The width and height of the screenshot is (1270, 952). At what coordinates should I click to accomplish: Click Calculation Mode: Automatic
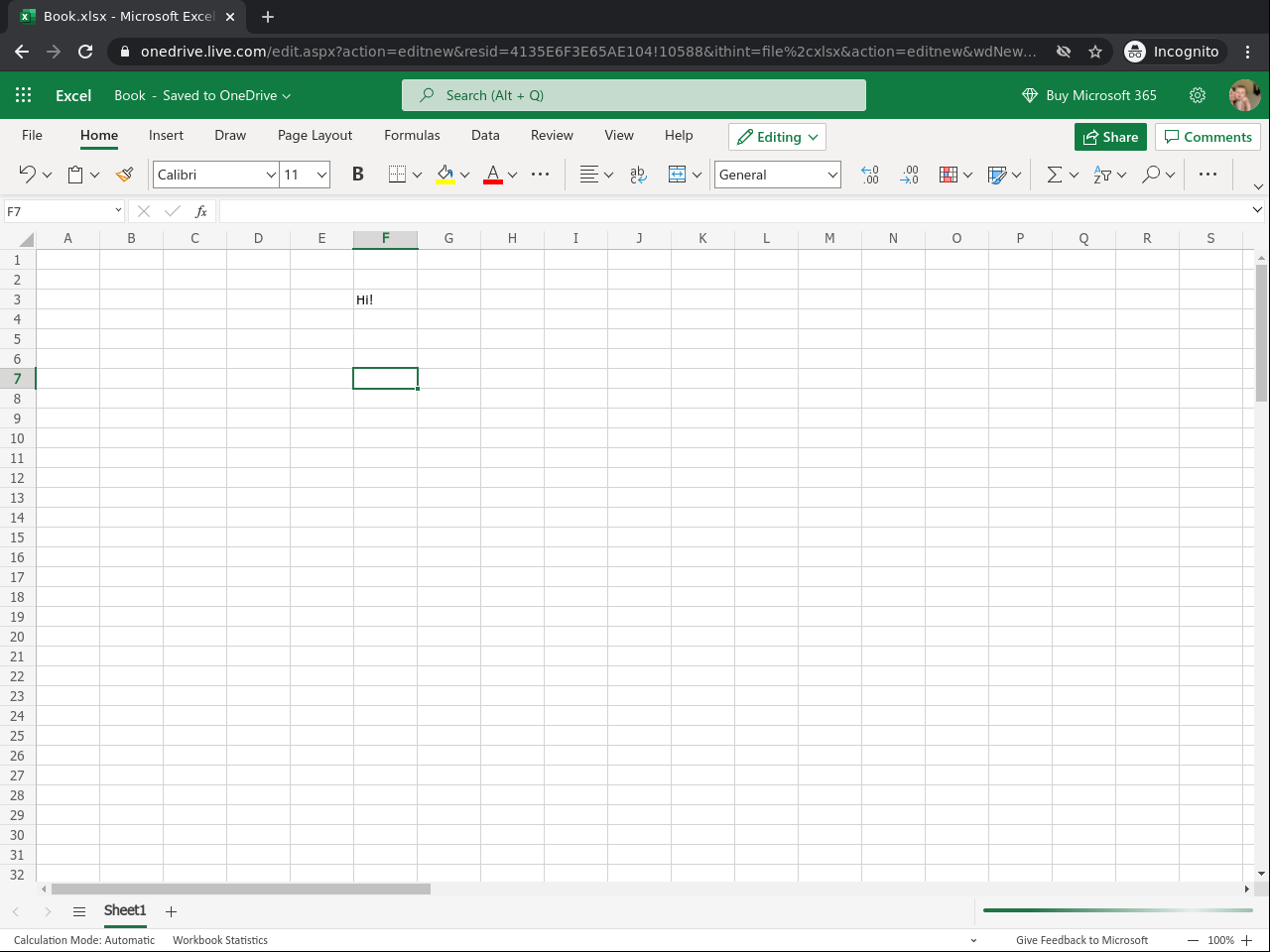(x=84, y=940)
